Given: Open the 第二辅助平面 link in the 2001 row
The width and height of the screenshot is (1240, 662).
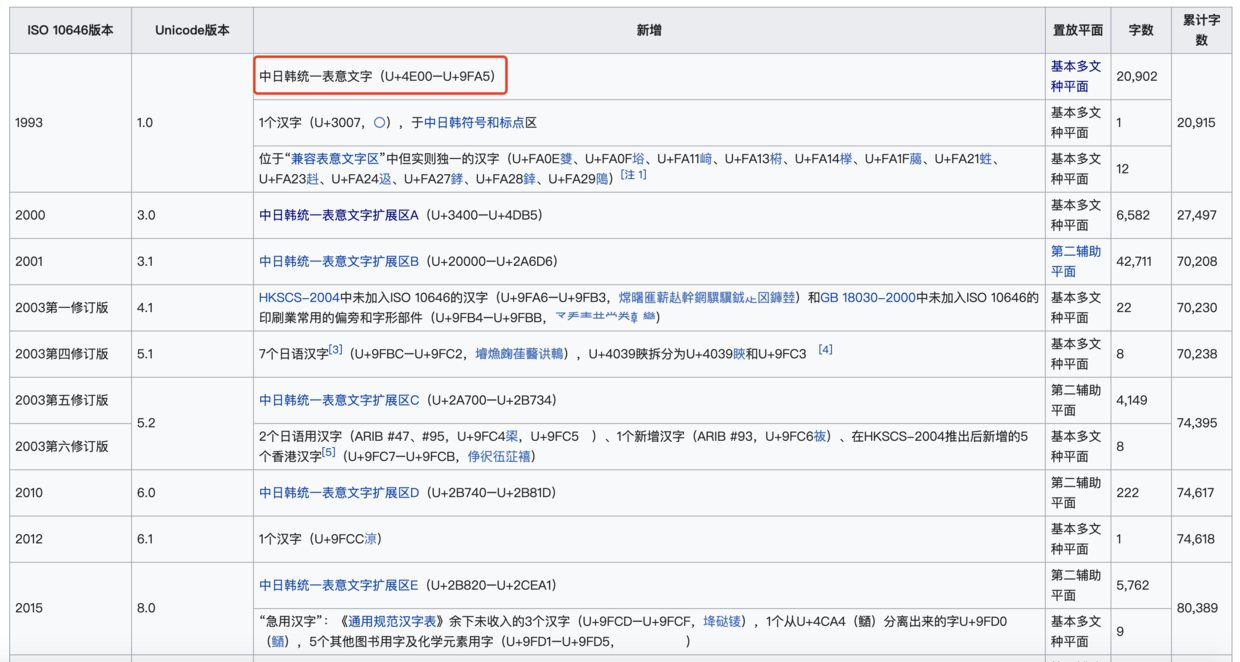Looking at the screenshot, I should click(x=1075, y=261).
